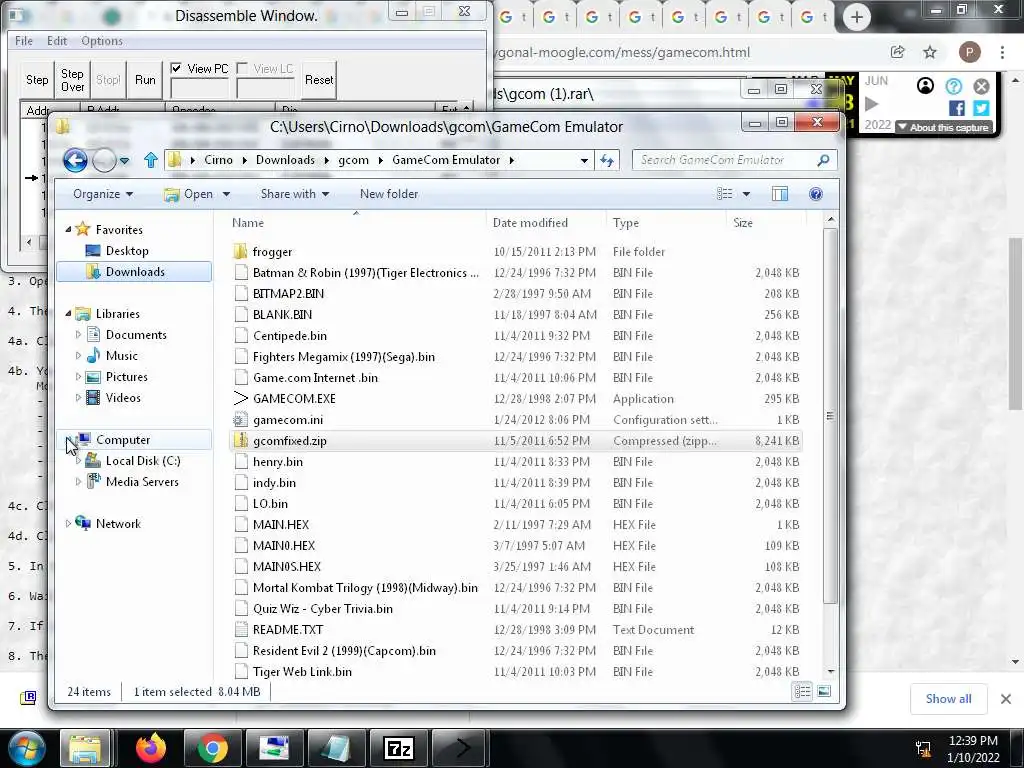Image resolution: width=1024 pixels, height=768 pixels.
Task: Click Reset in Disassemble Window
Action: 319,80
